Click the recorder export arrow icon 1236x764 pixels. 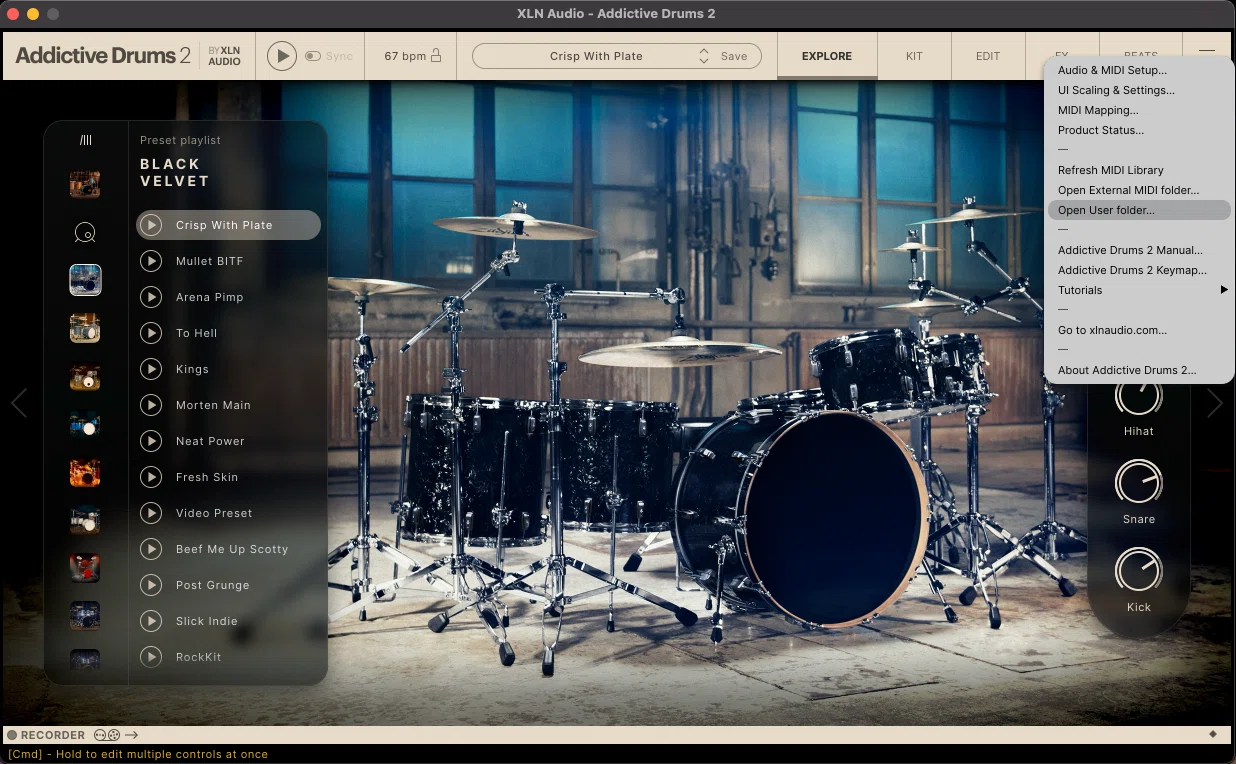point(131,735)
